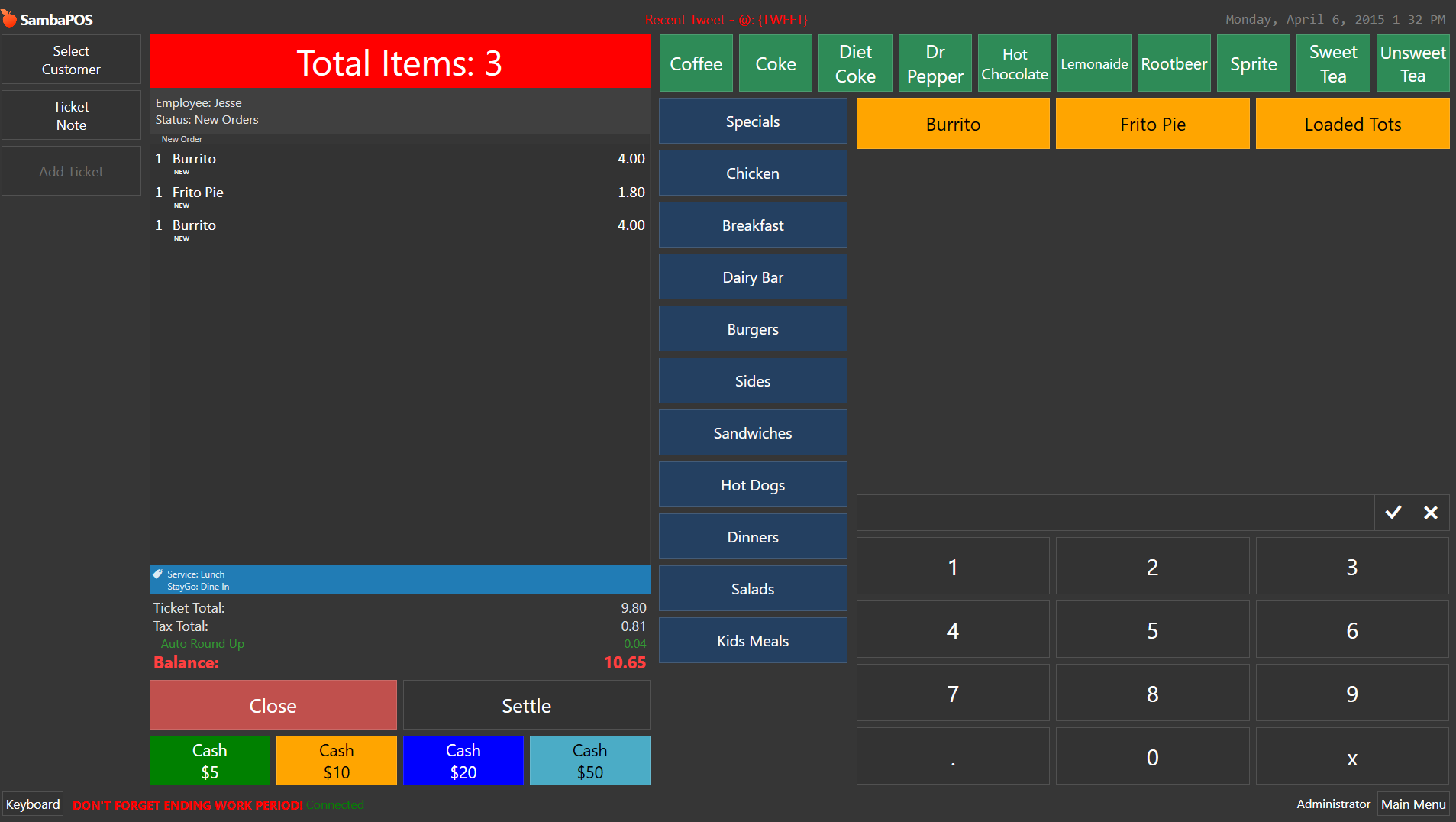The height and width of the screenshot is (822, 1456).
Task: Confirm keypad entry with the checkmark icon
Action: click(x=1393, y=512)
